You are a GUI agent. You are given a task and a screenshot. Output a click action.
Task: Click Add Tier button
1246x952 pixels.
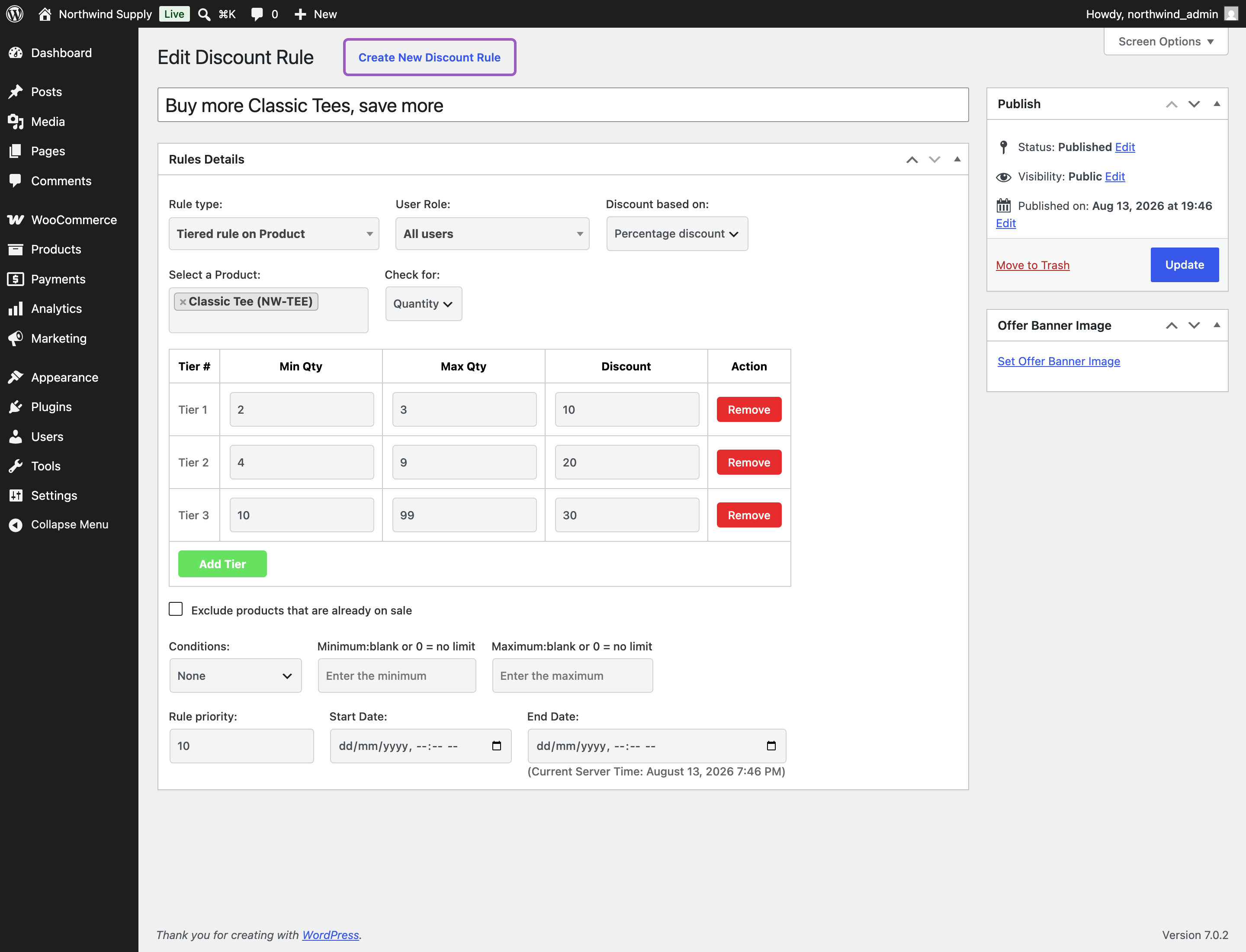point(222,564)
